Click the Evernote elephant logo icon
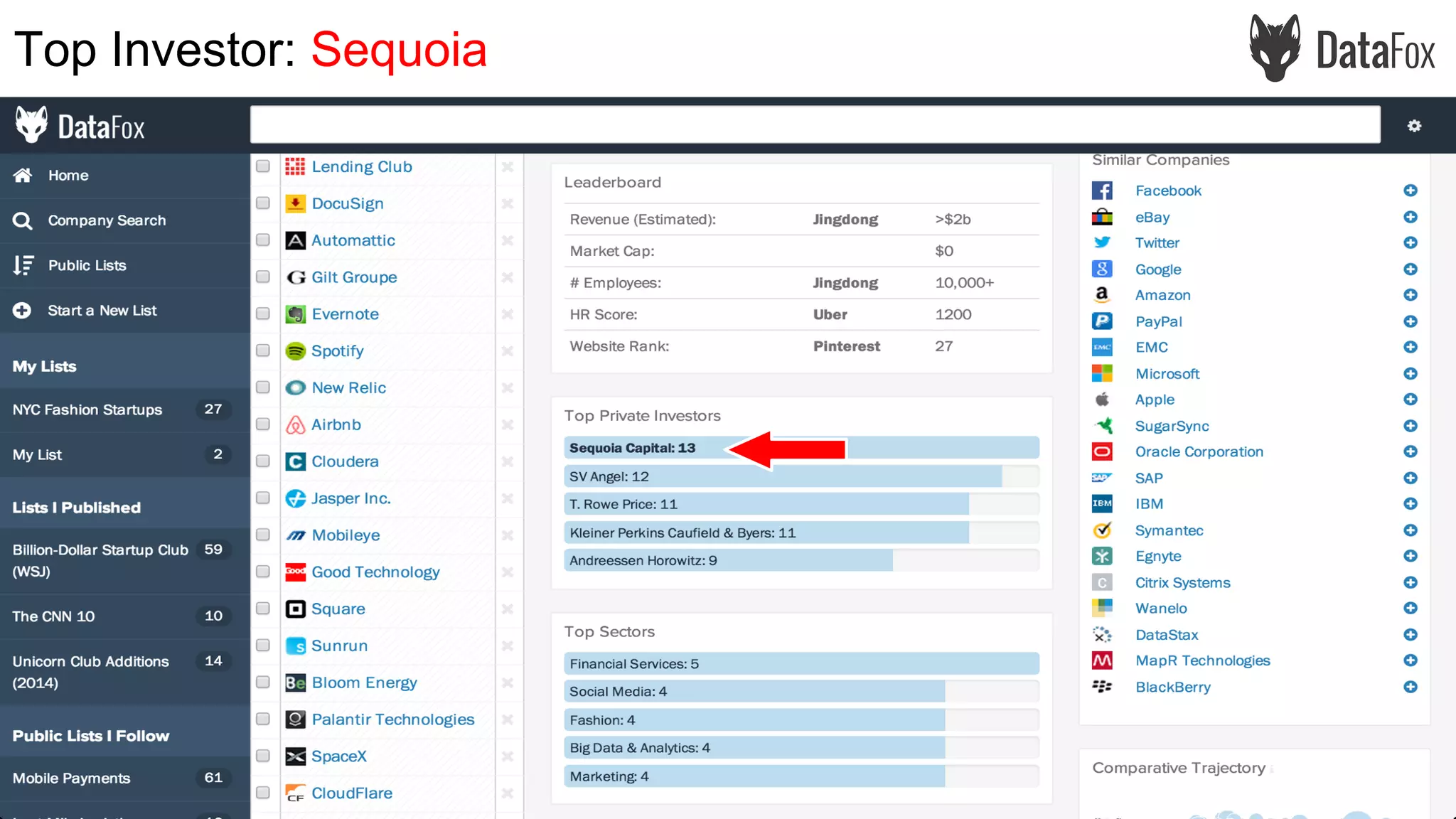Viewport: 1456px width, 819px height. [295, 314]
